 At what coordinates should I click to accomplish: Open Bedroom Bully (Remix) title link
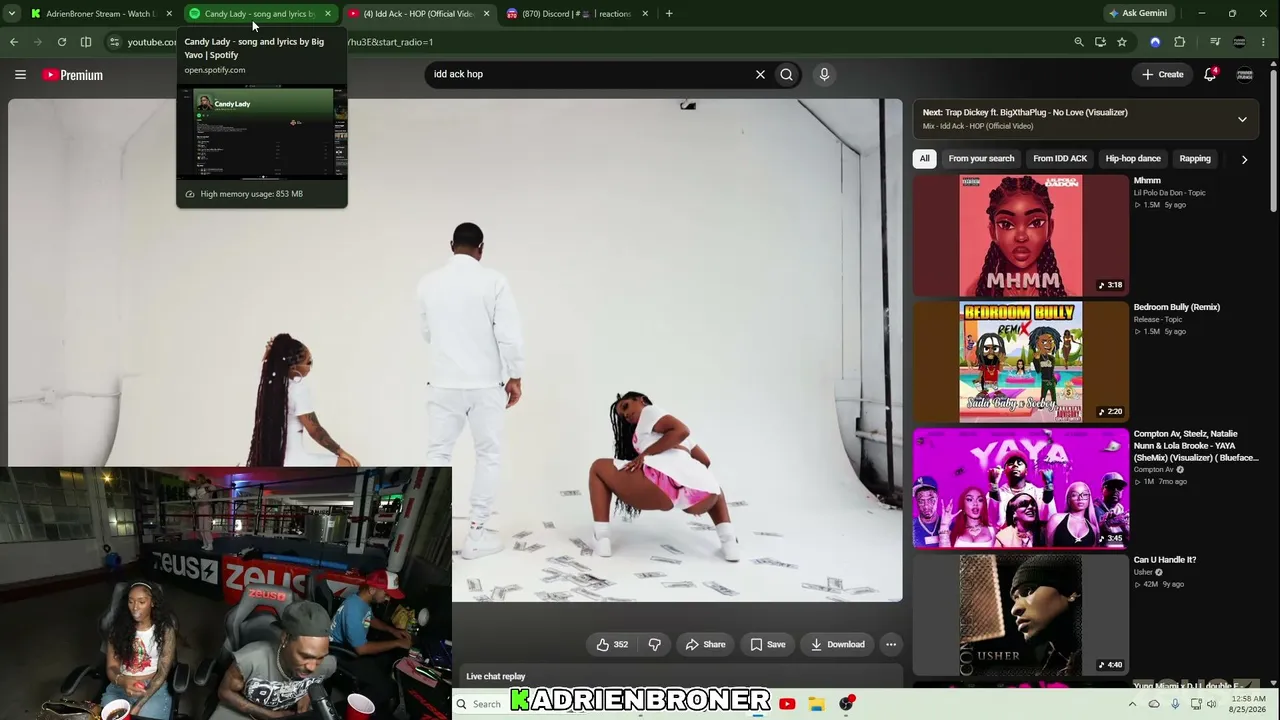(x=1176, y=307)
